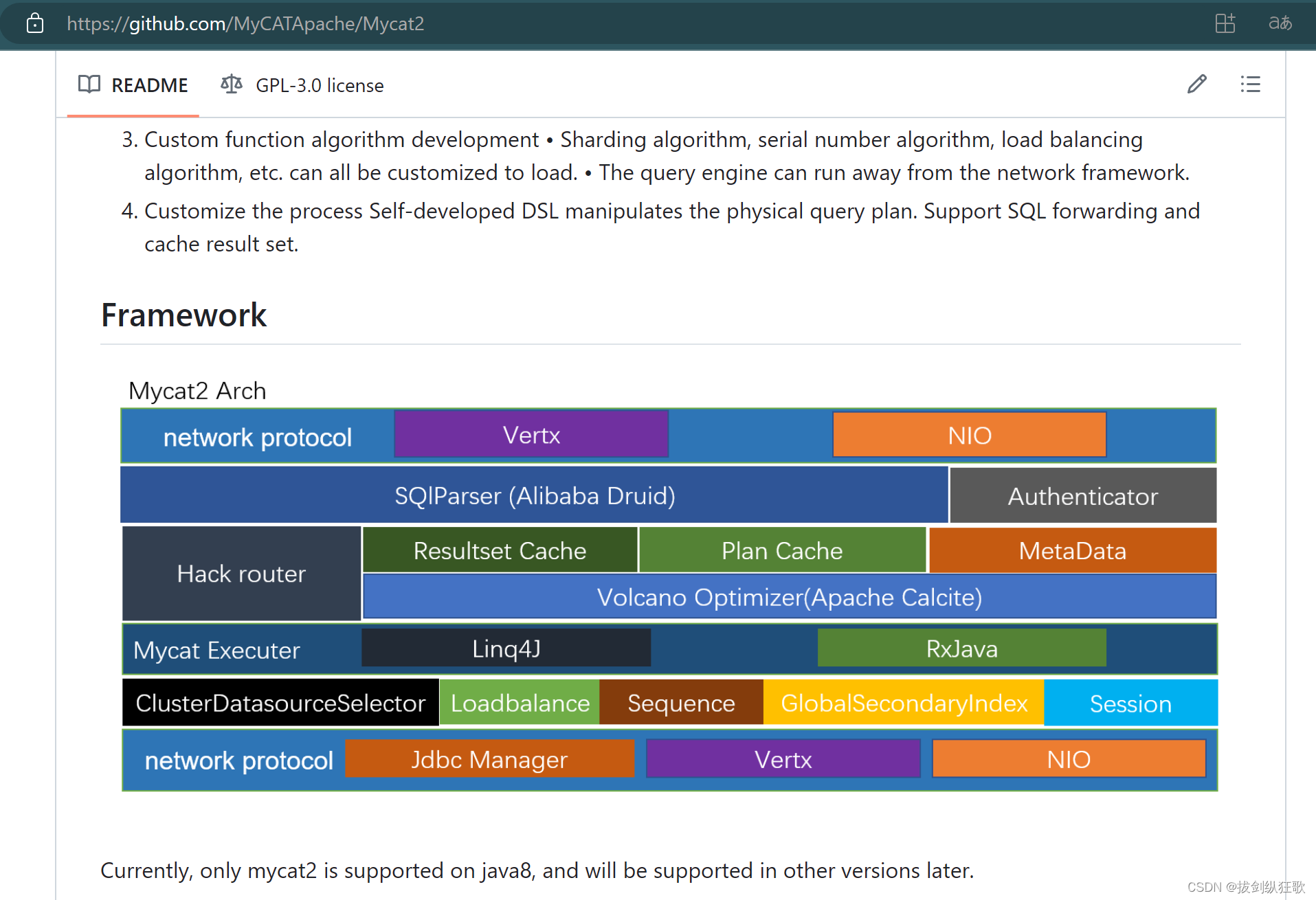
Task: Click the purple Vertx block in top row
Action: coord(531,435)
